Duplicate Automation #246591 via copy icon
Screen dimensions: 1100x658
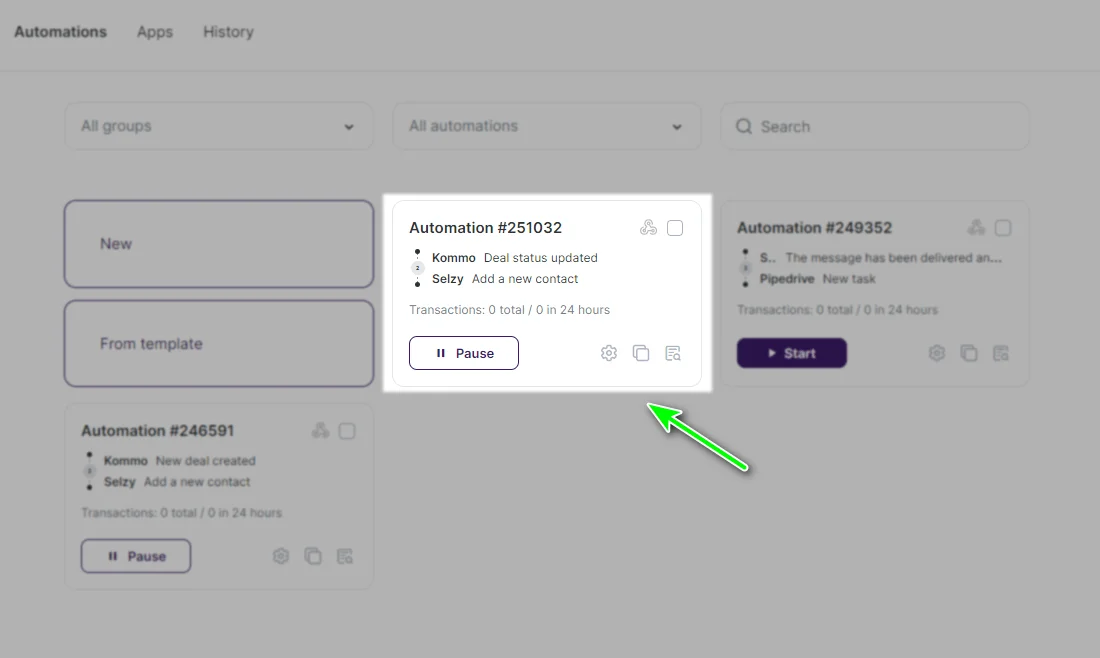(x=313, y=556)
